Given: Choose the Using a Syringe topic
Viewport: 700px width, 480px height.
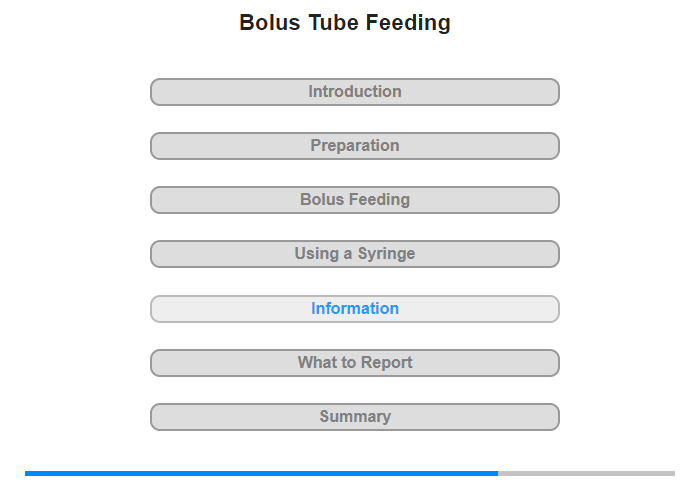Looking at the screenshot, I should 354,254.
